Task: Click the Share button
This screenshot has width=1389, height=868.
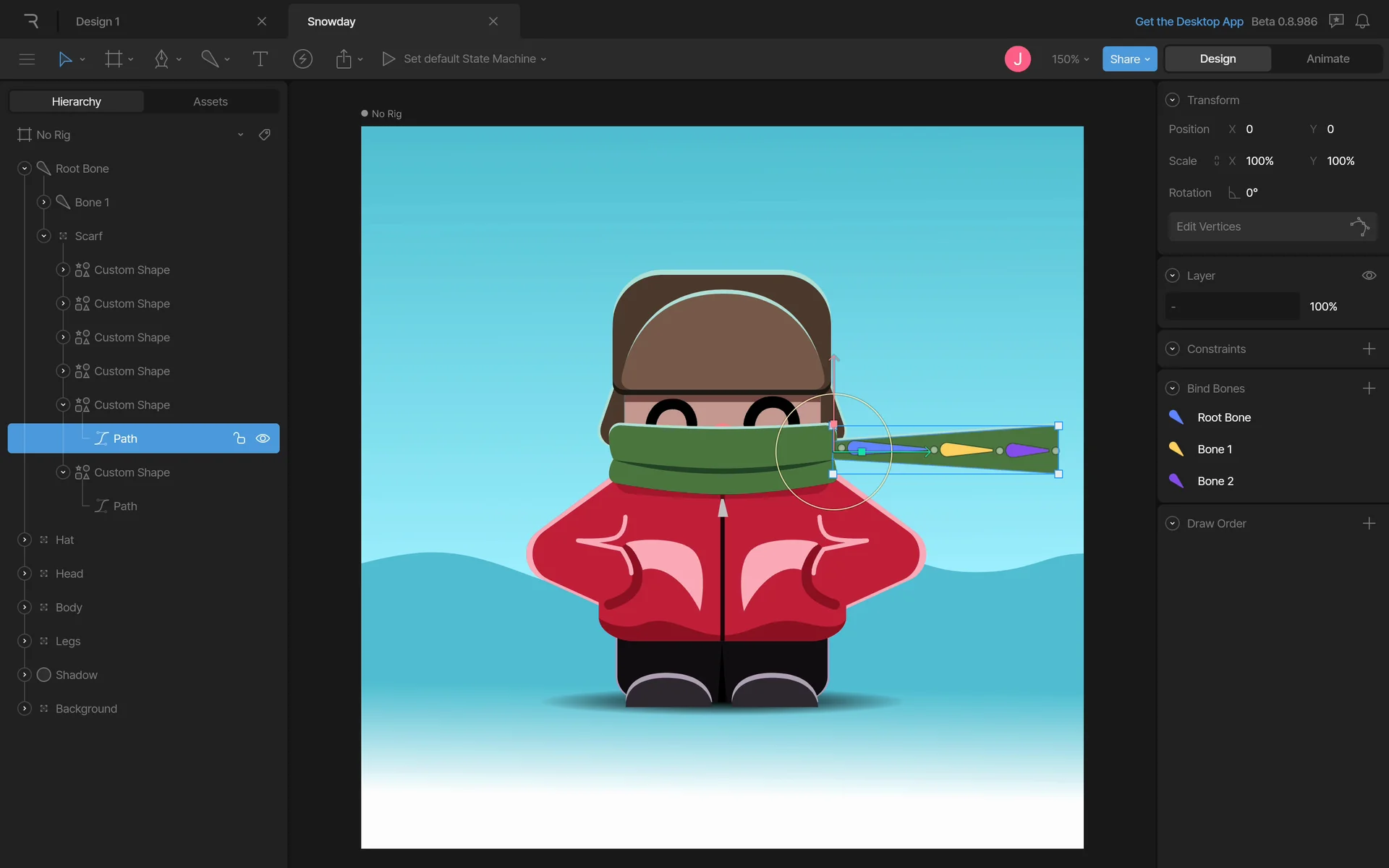Action: tap(1129, 59)
